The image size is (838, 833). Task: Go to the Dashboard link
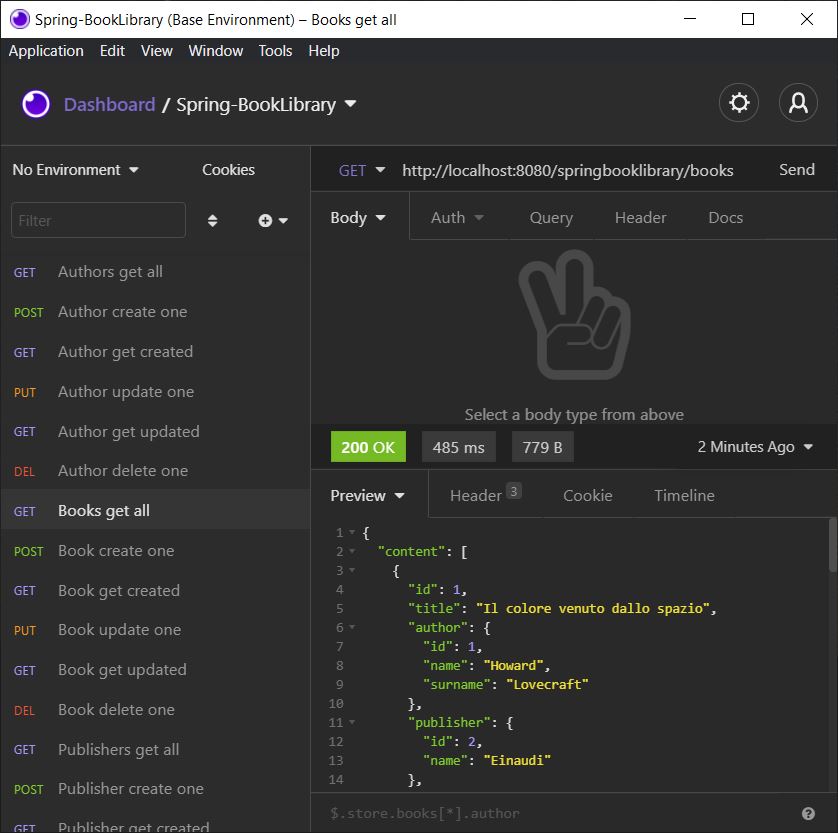pyautogui.click(x=110, y=104)
